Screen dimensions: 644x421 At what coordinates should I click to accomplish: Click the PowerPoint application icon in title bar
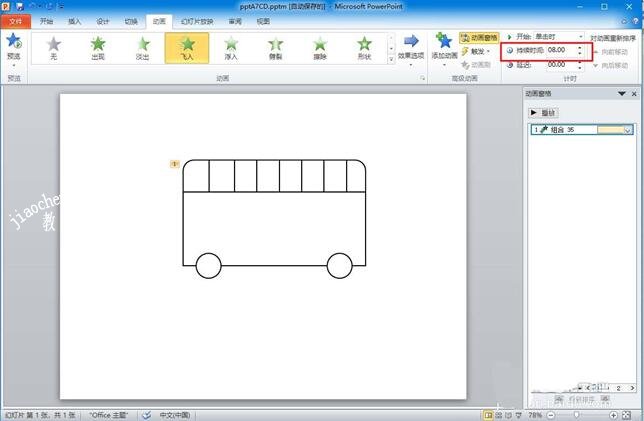coord(6,6)
